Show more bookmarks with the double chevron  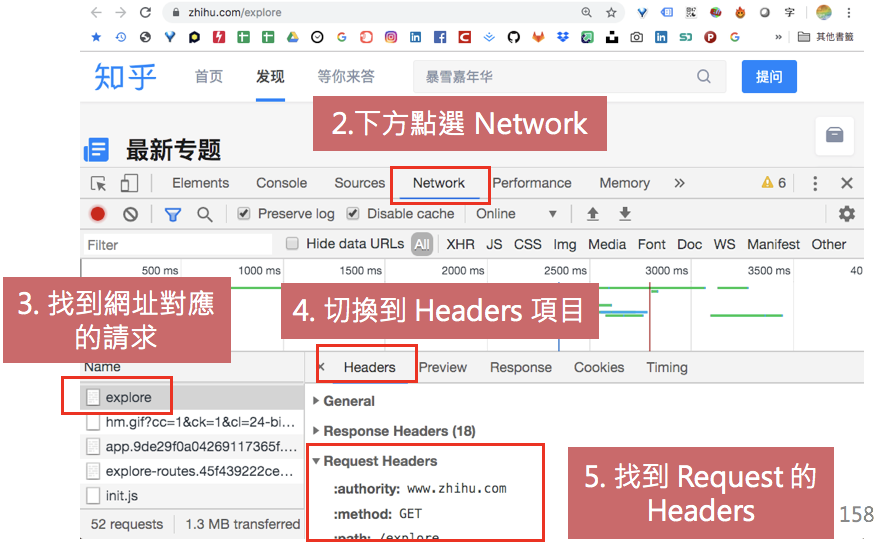point(778,37)
